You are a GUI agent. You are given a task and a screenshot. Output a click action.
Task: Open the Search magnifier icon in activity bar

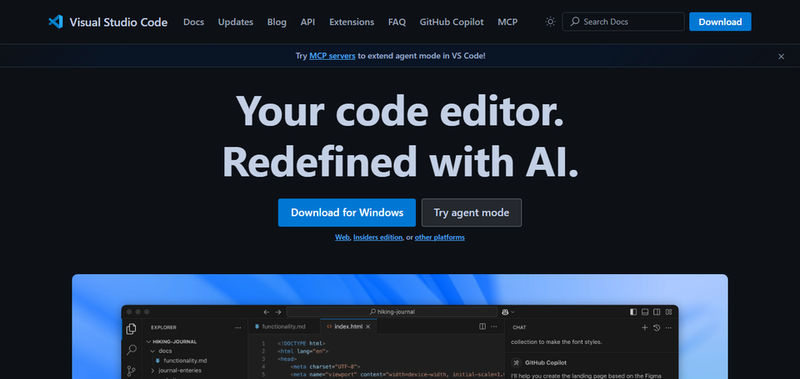pyautogui.click(x=132, y=350)
